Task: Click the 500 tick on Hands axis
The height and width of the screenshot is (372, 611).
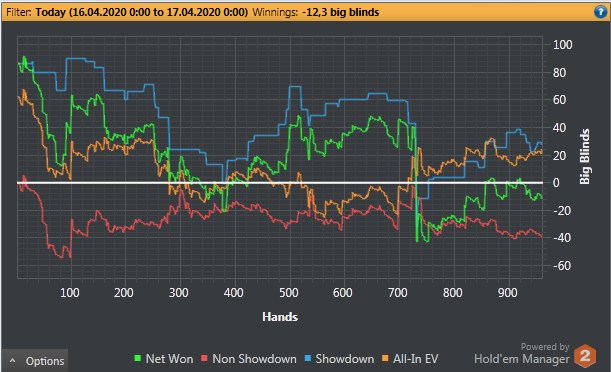Action: 288,293
